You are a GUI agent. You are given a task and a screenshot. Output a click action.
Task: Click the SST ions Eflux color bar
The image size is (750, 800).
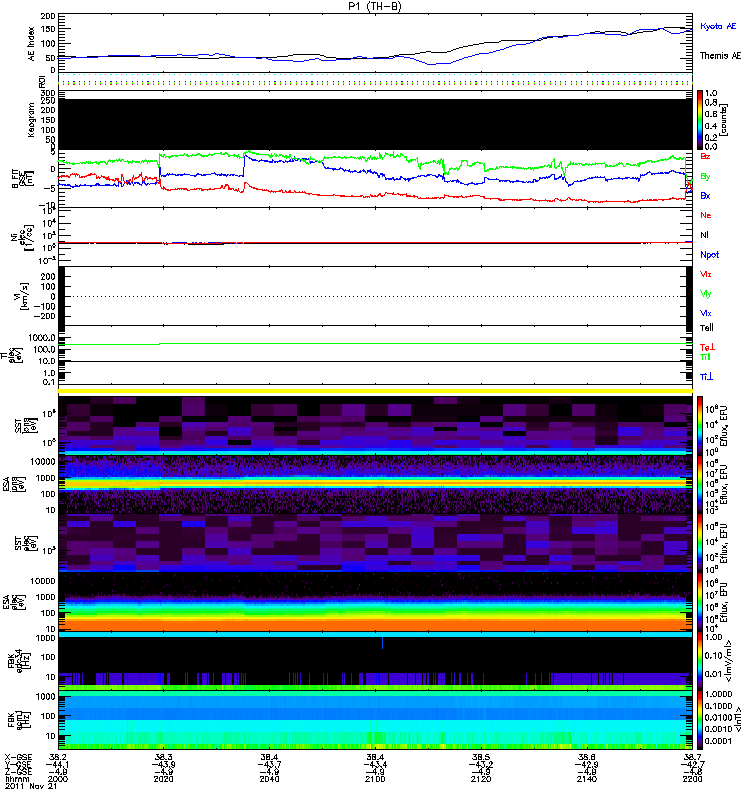click(700, 426)
